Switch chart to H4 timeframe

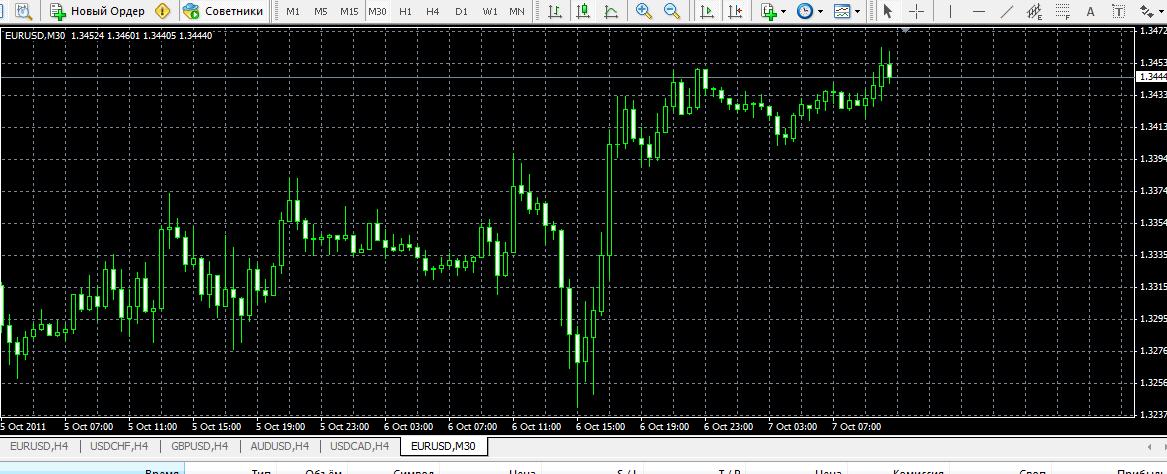click(433, 12)
